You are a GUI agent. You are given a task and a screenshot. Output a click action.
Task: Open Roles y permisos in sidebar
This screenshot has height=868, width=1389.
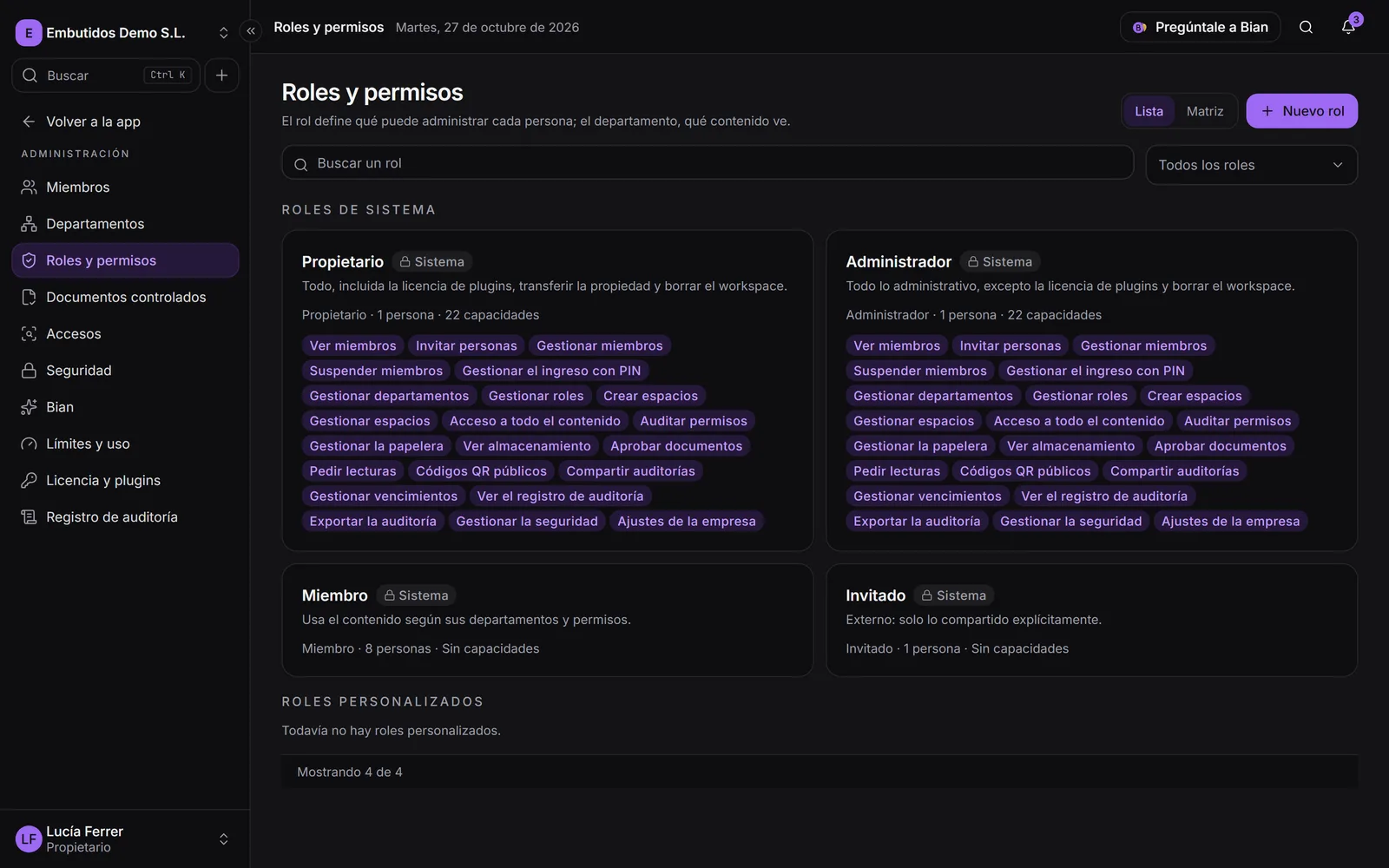click(125, 260)
